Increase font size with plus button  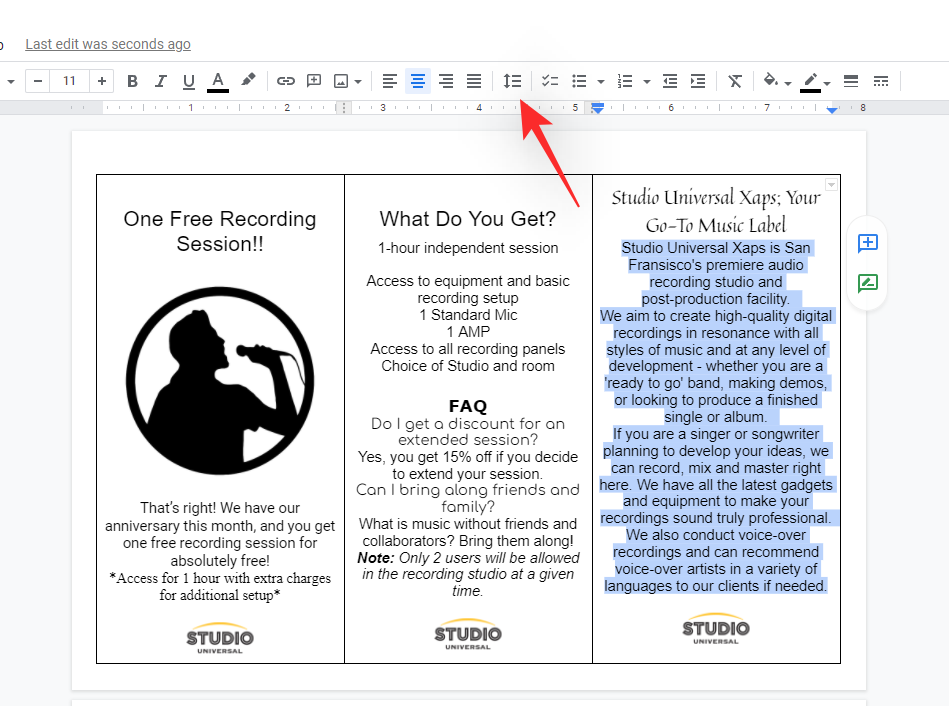click(x=102, y=81)
